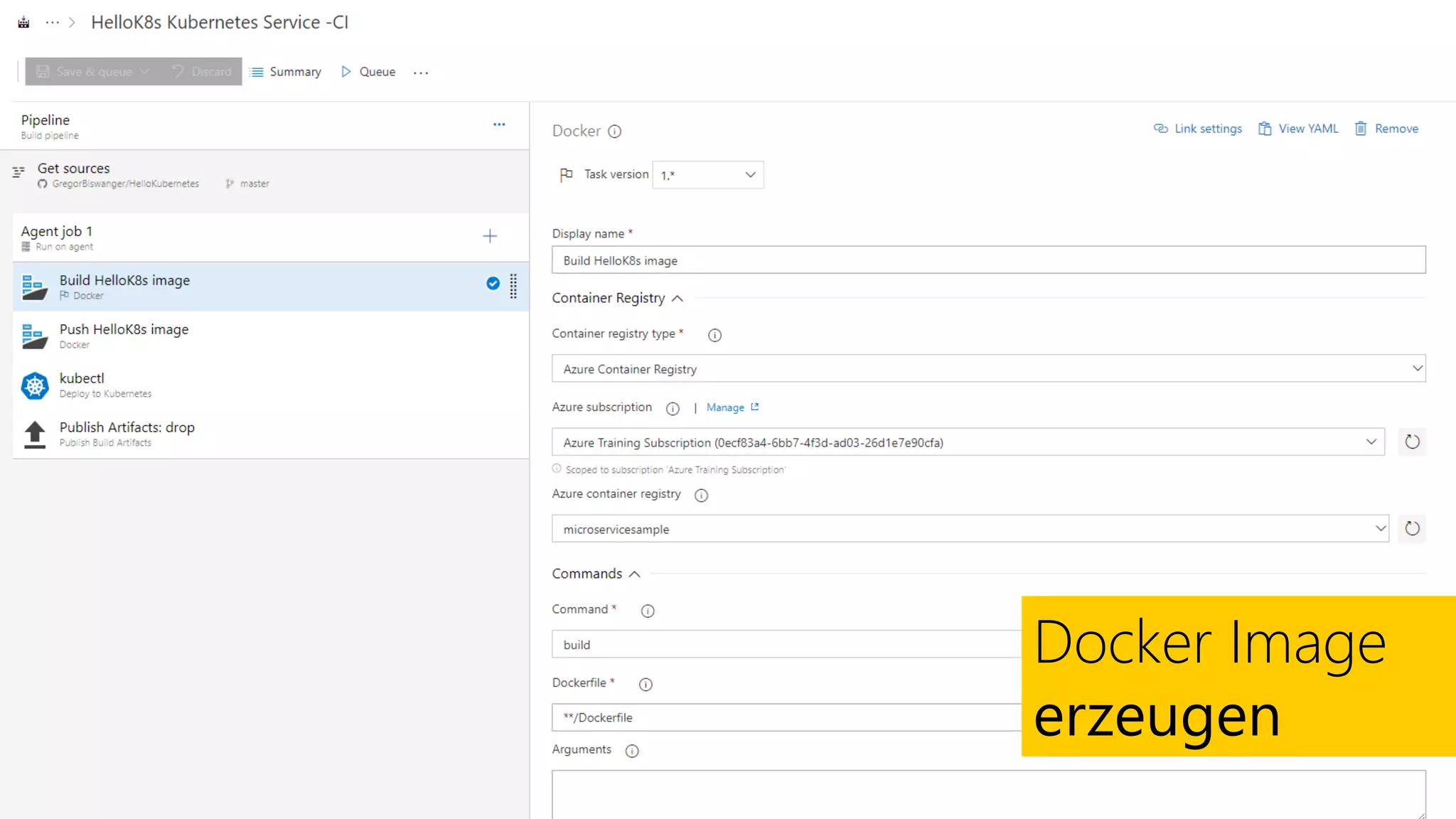Open the Summary view
The image size is (1456, 819).
pyautogui.click(x=286, y=72)
